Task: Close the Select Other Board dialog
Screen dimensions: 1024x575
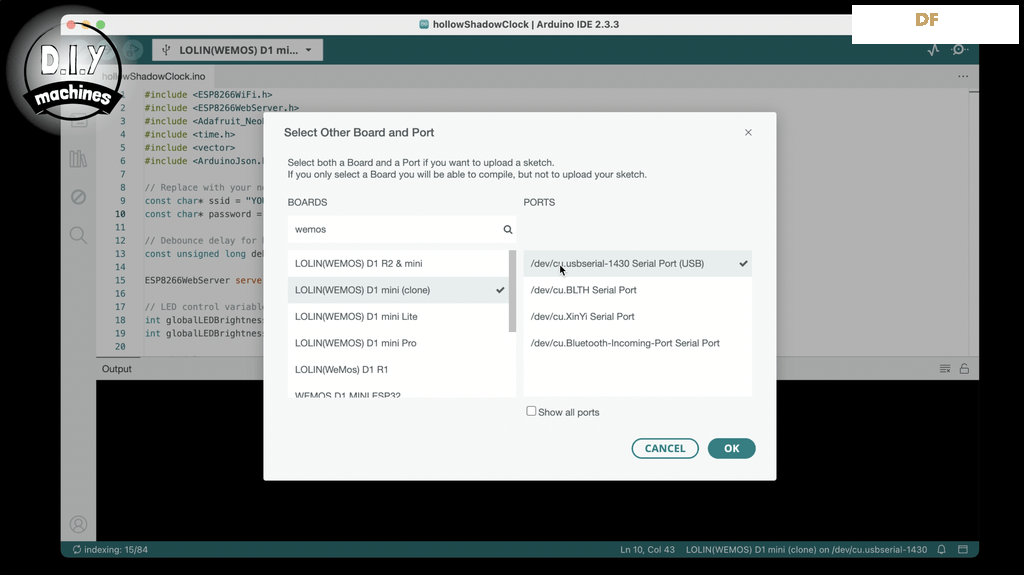Action: click(x=748, y=132)
